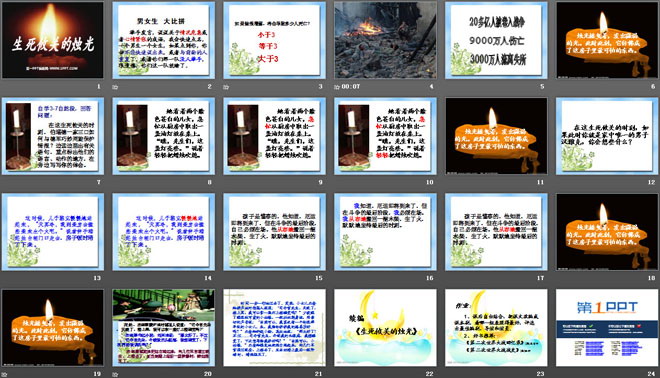Select slide 24 第1PPT ending thumbnail

coord(607,327)
